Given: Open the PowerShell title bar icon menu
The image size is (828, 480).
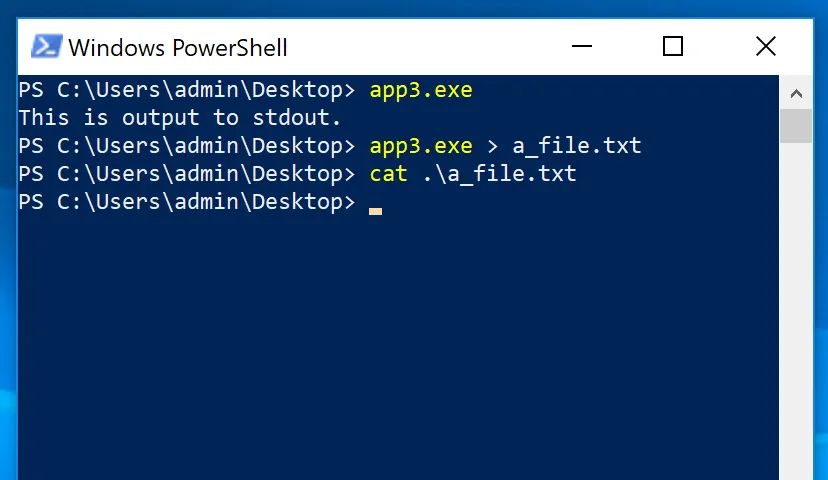Looking at the screenshot, I should (47, 46).
